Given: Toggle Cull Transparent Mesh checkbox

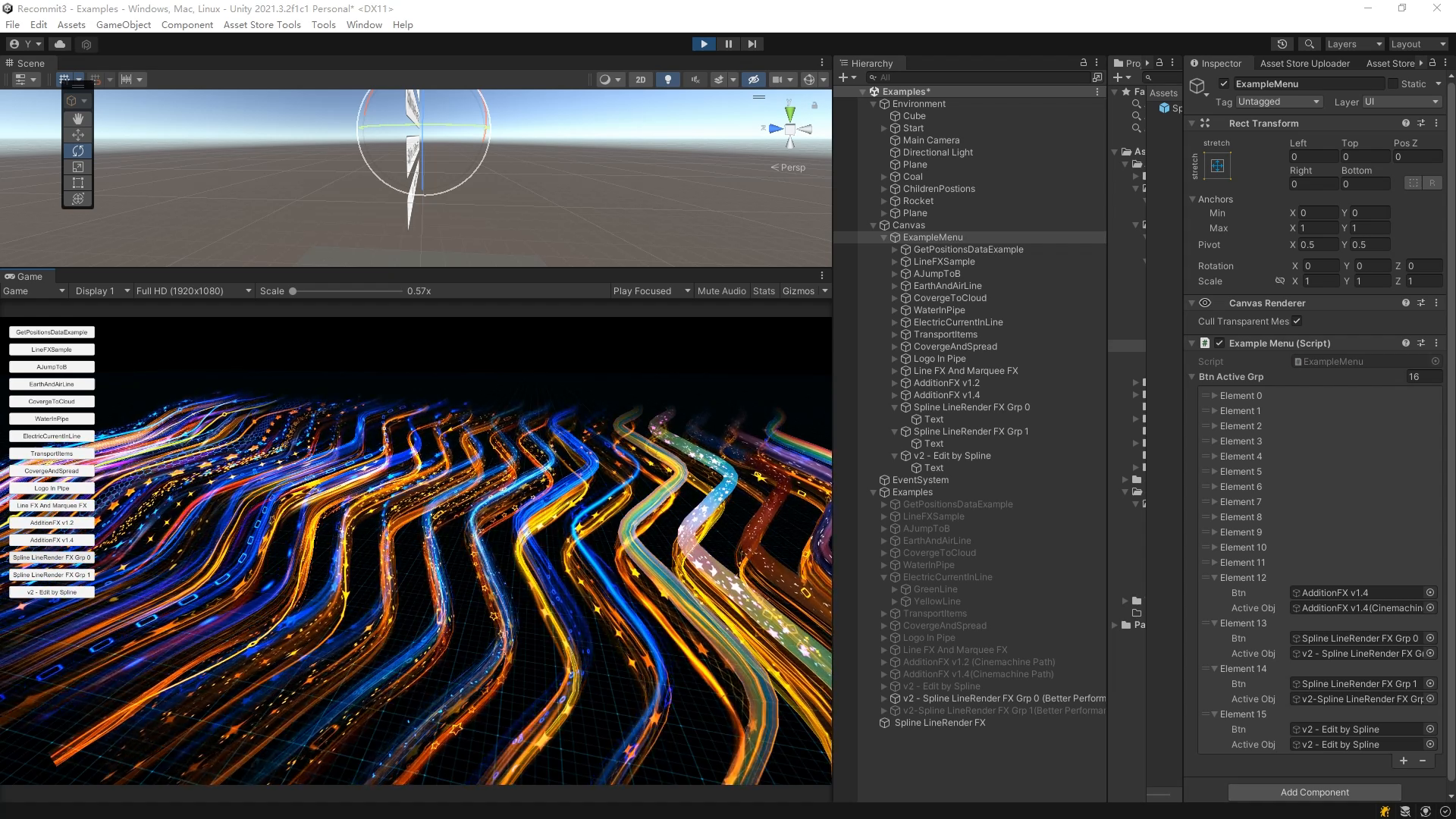Looking at the screenshot, I should pos(1297,322).
